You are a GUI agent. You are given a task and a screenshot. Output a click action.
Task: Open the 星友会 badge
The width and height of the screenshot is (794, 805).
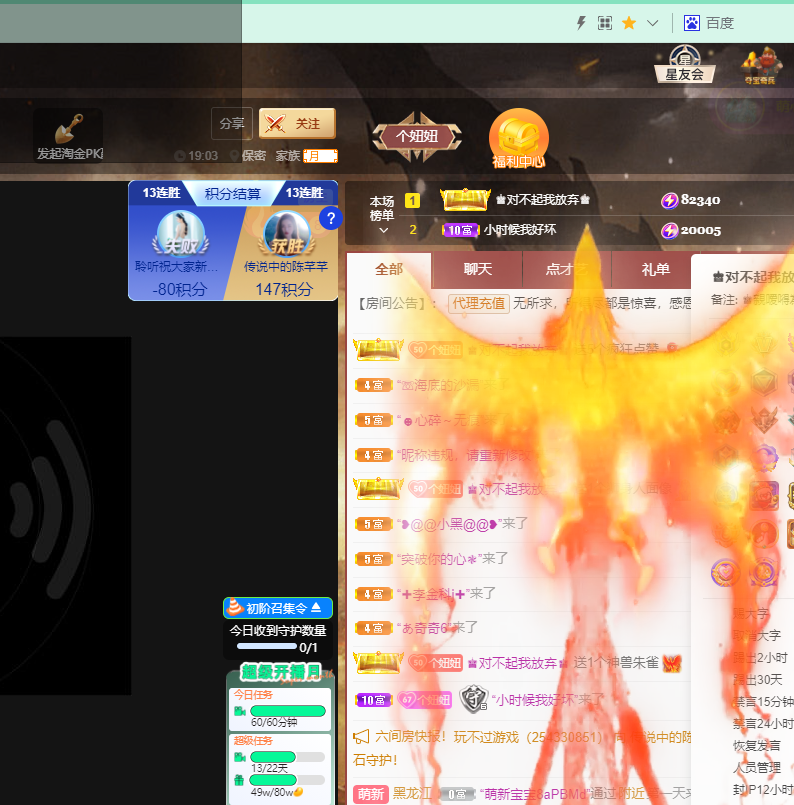(x=685, y=64)
